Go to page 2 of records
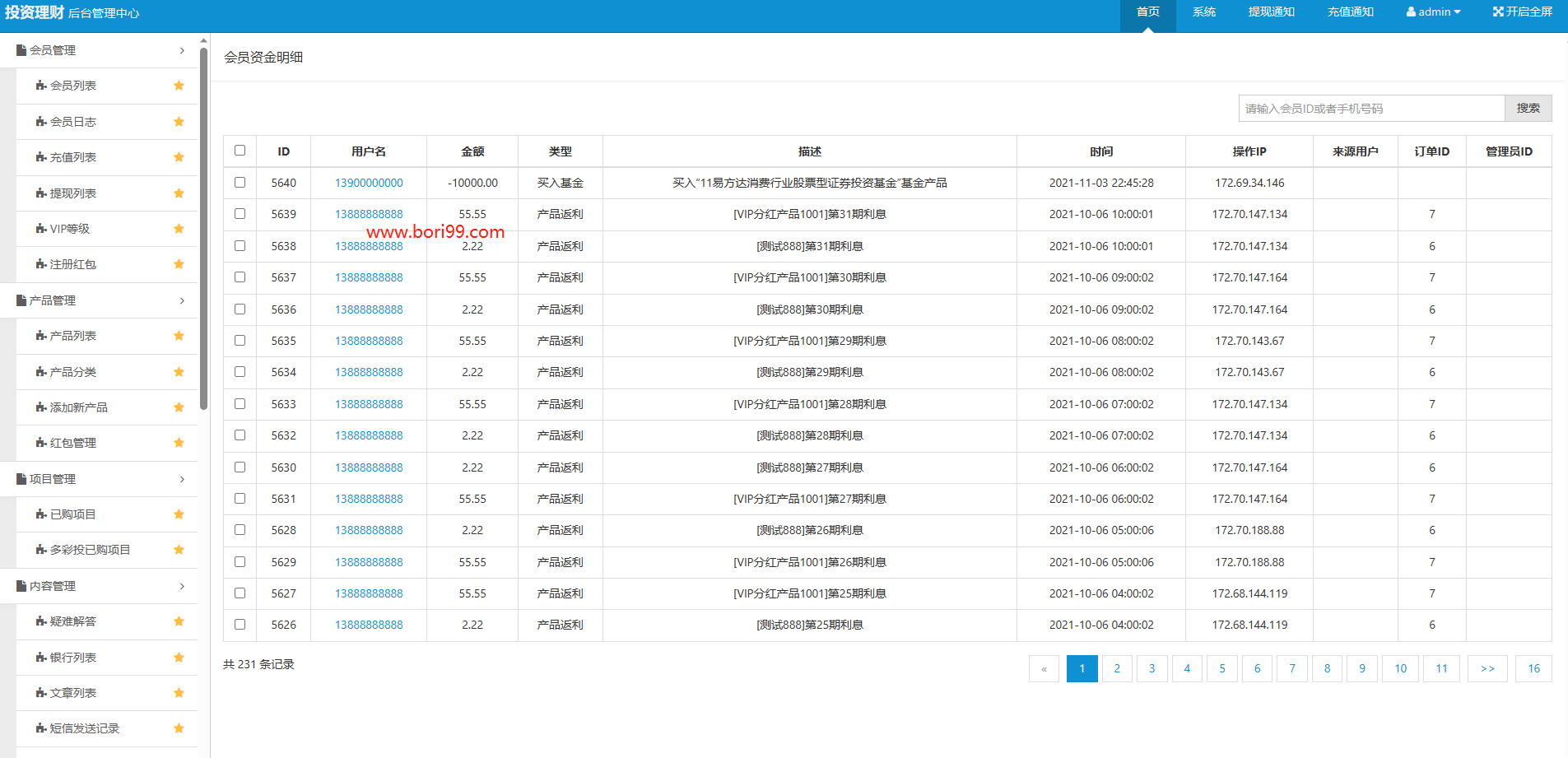Screen dimensions: 1568x758 (x=1117, y=668)
